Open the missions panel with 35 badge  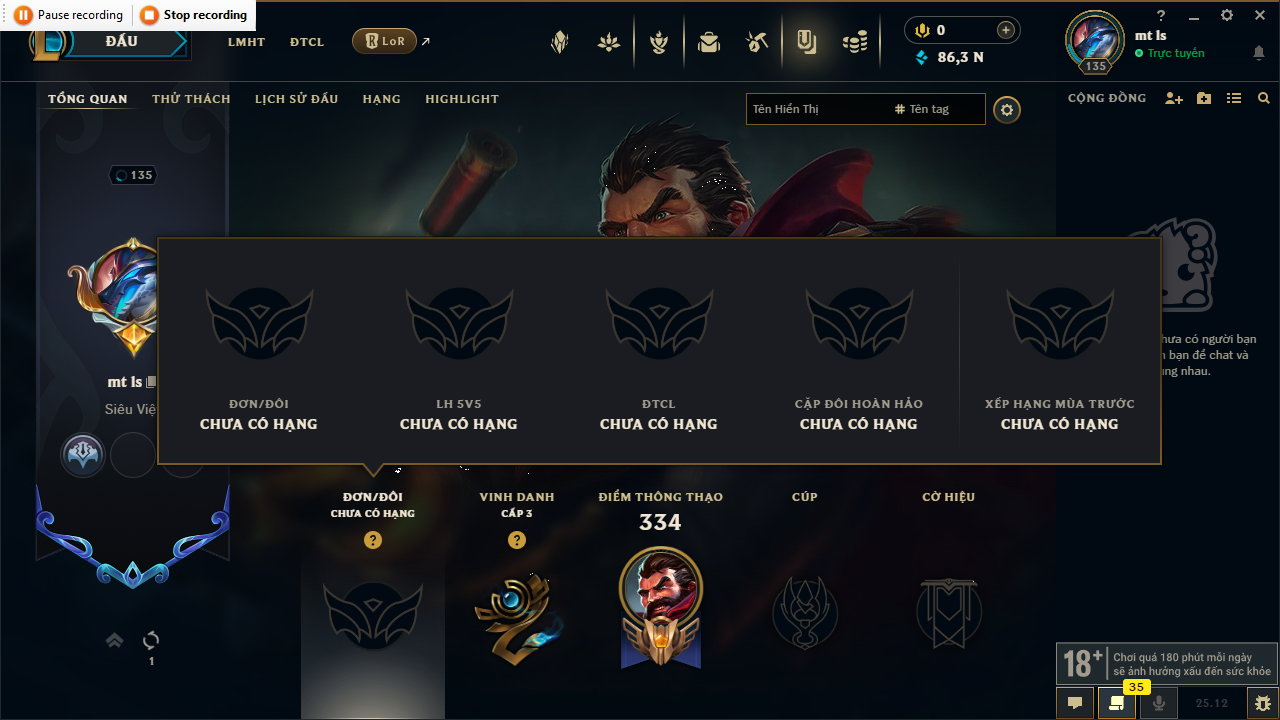click(x=1116, y=703)
